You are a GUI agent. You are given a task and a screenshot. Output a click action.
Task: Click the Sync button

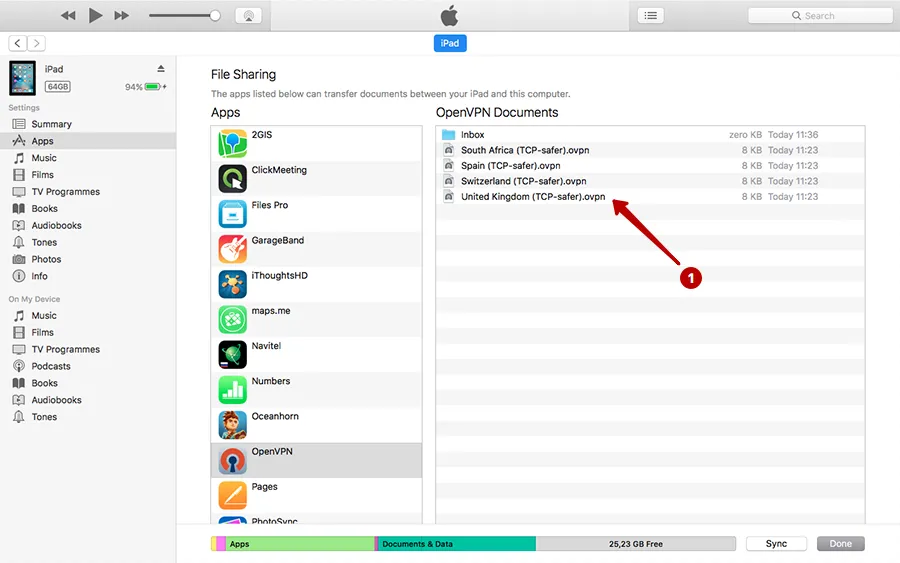tap(776, 543)
